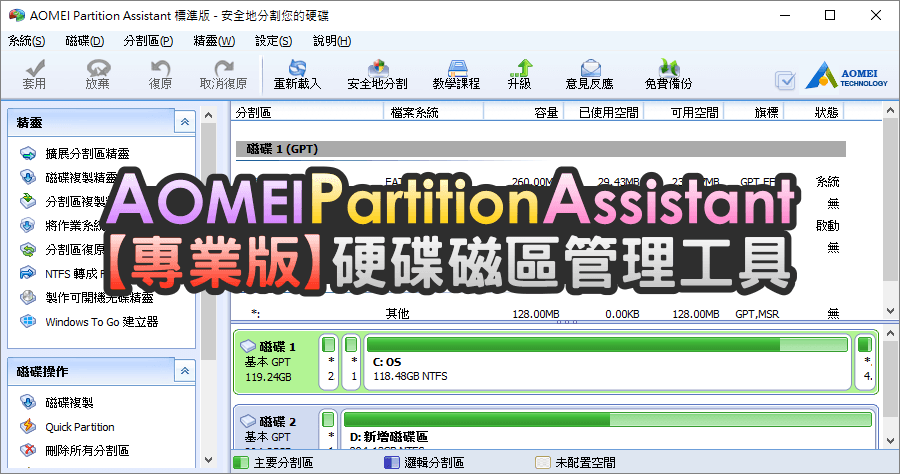
Task: Open the 意見反應 feedback envelope icon
Action: (590, 68)
